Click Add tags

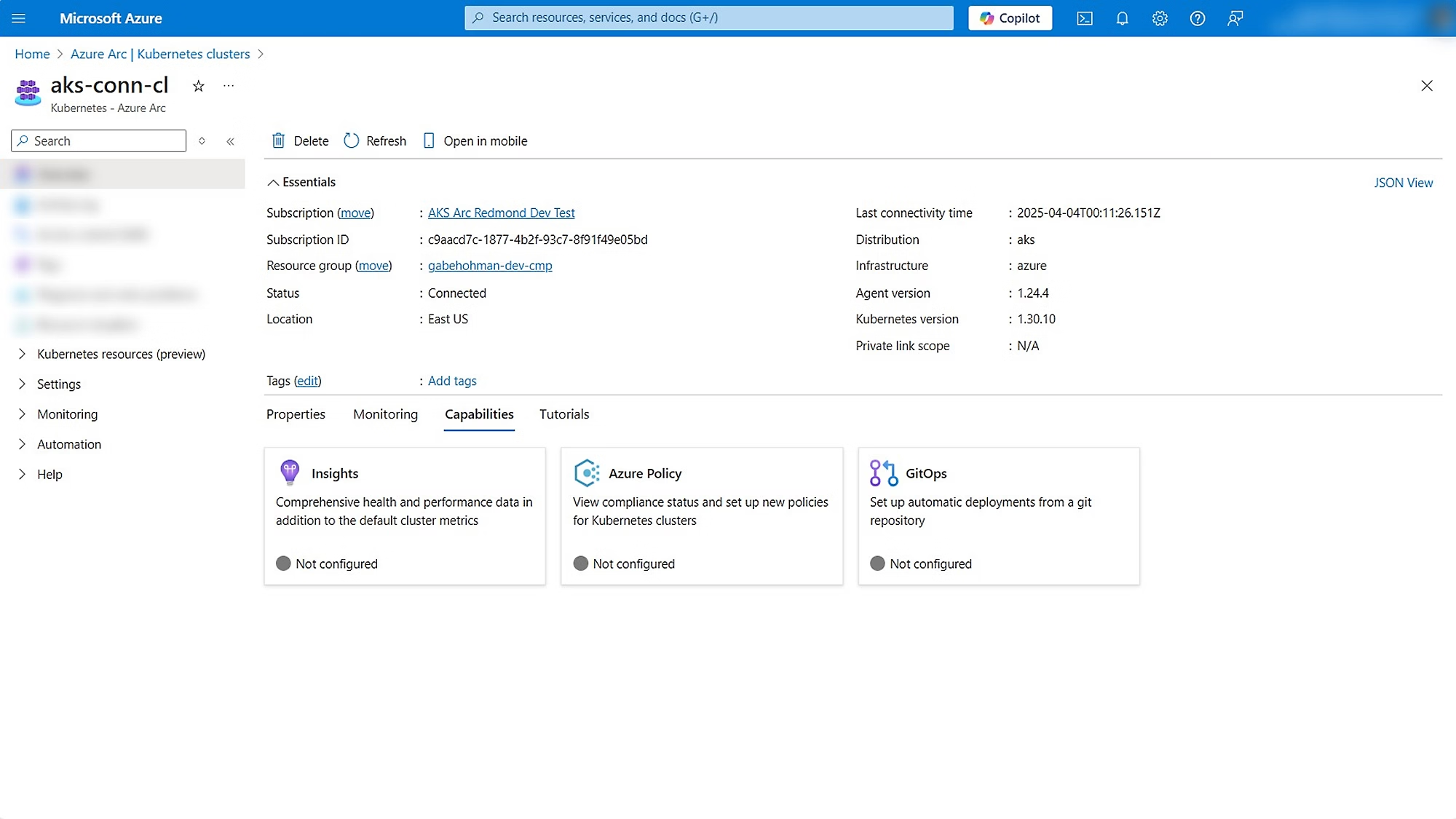tap(452, 381)
